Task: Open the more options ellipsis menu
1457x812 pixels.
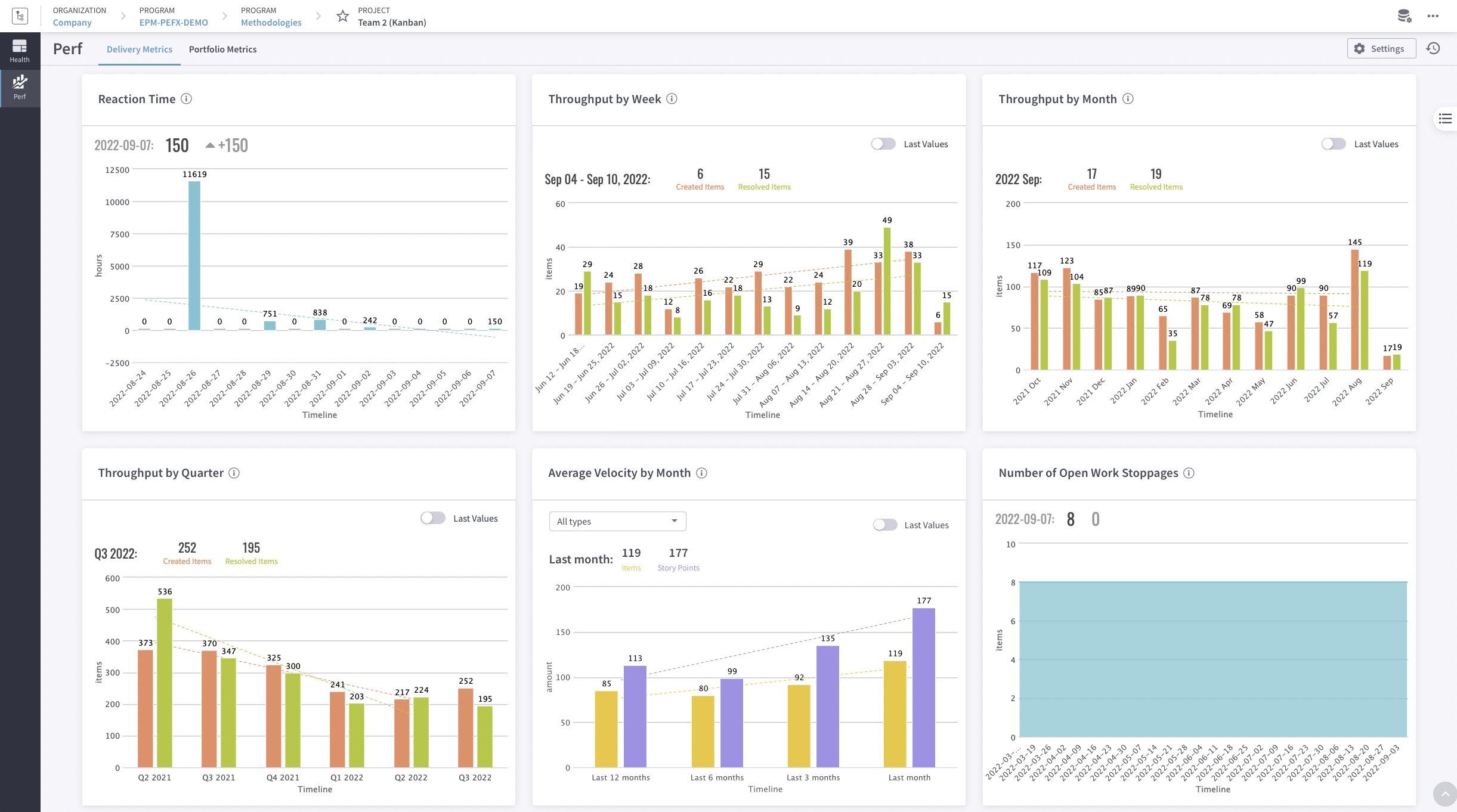Action: (1434, 16)
